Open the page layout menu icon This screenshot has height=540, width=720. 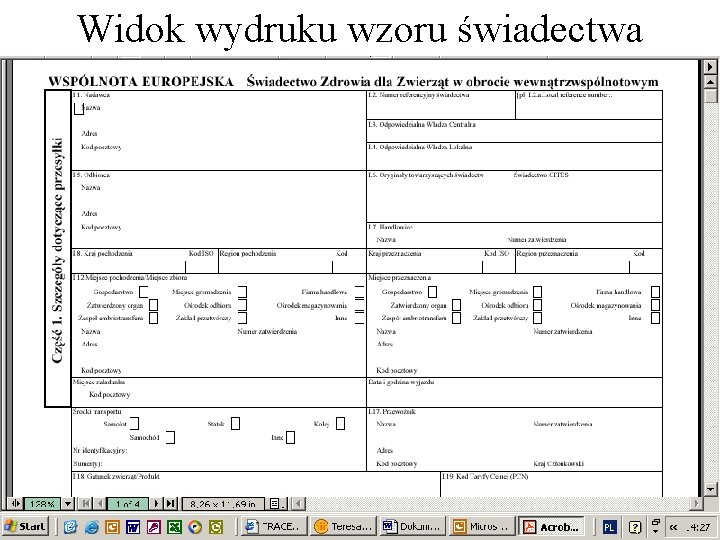276,504
